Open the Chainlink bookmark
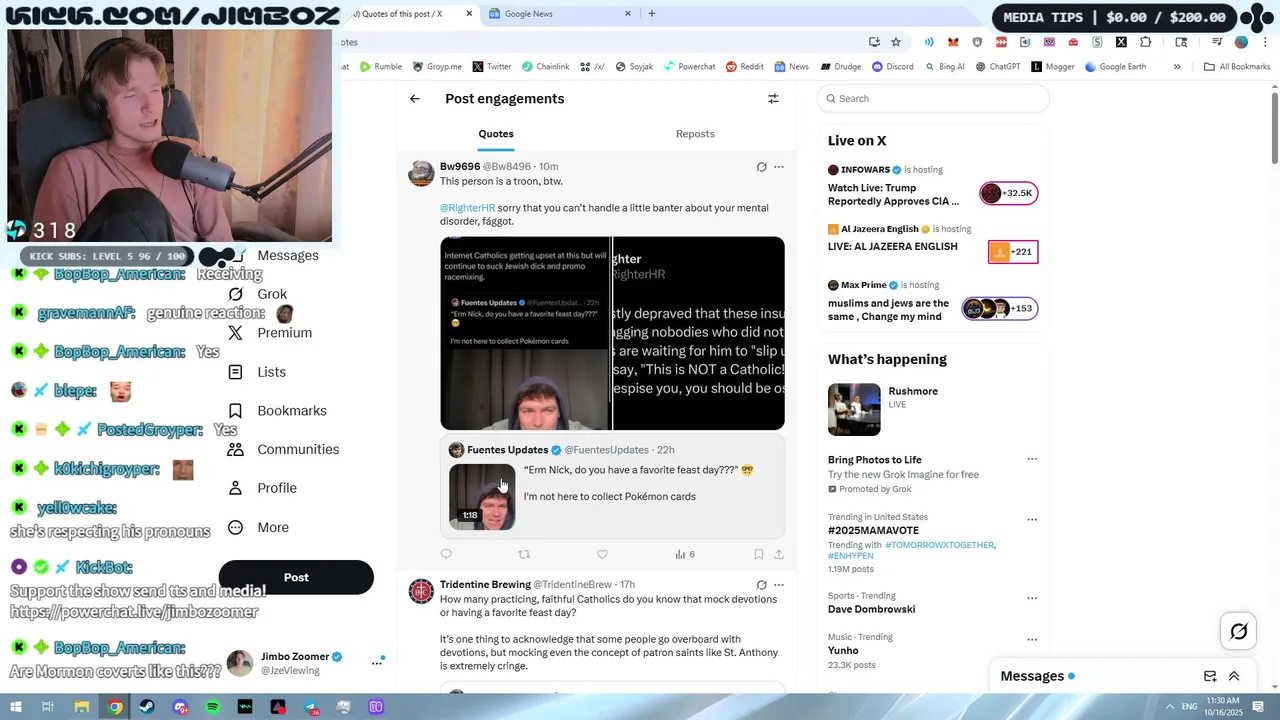1280x720 pixels. tap(545, 67)
